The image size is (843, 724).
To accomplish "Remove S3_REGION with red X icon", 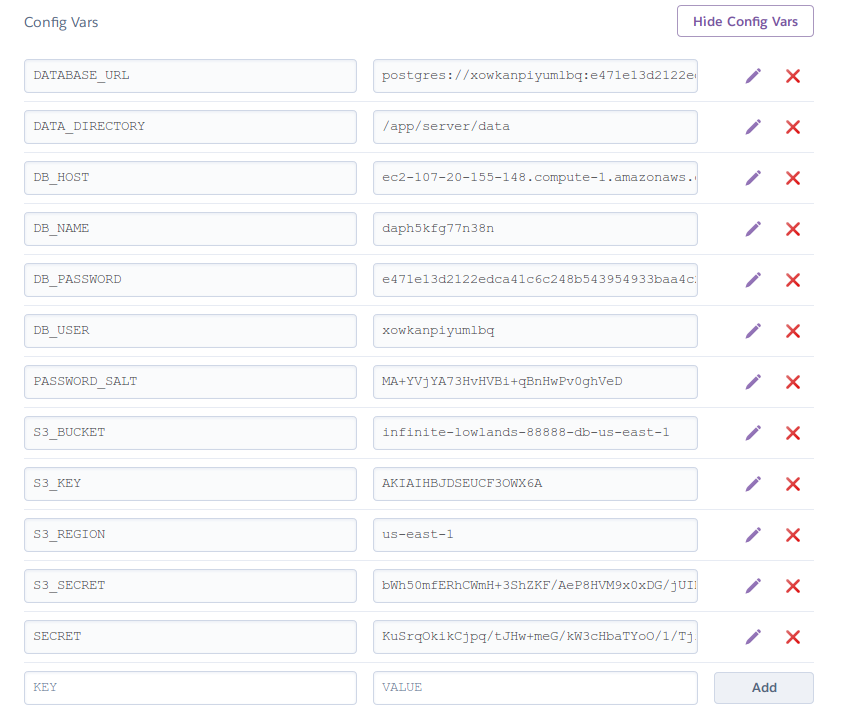I will point(793,535).
